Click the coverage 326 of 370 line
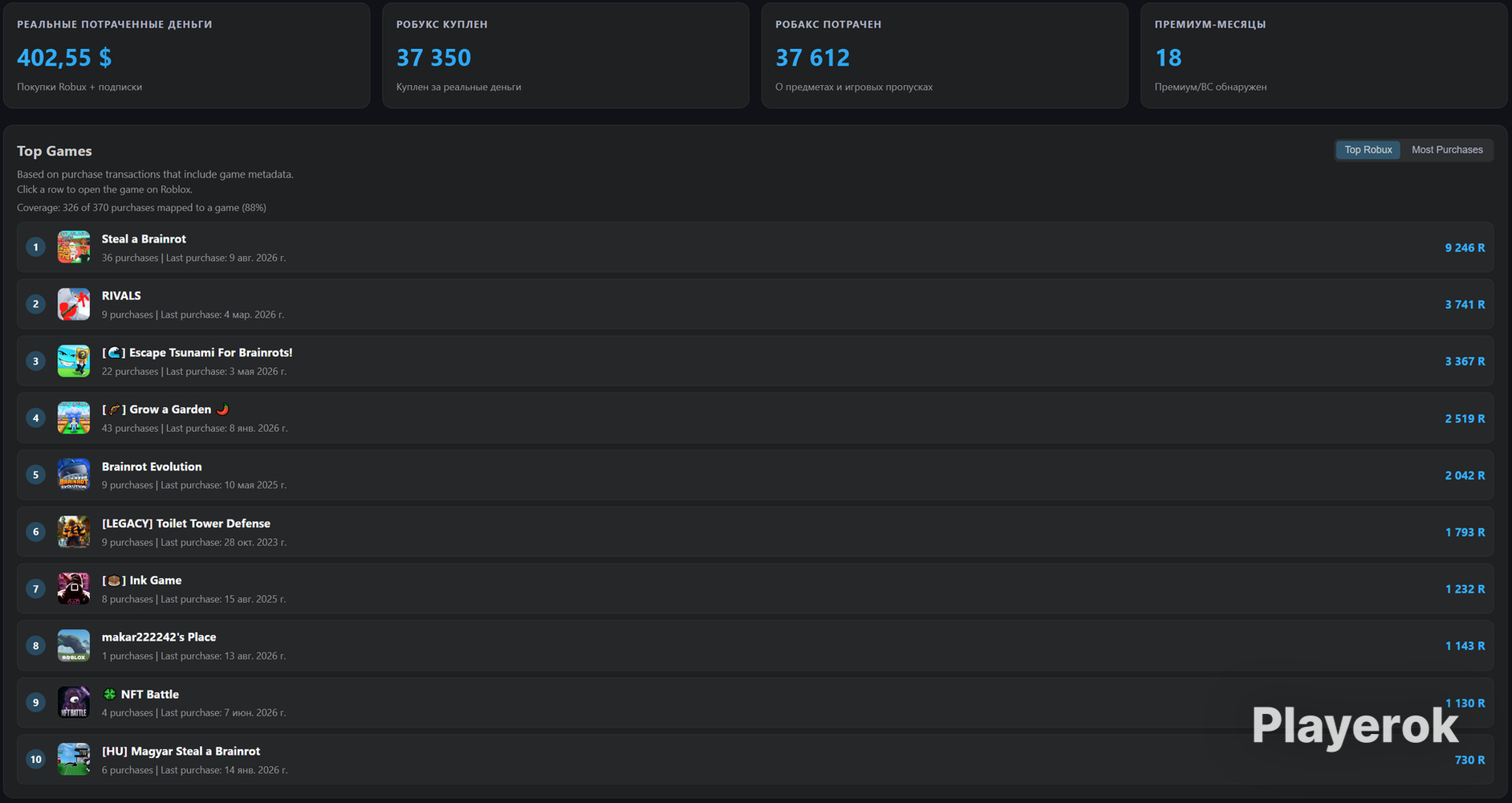This screenshot has height=803, width=1512. pos(141,208)
